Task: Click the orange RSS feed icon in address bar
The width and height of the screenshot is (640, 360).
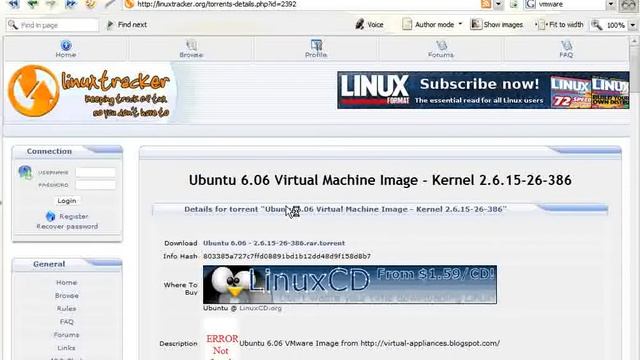Action: tap(486, 4)
